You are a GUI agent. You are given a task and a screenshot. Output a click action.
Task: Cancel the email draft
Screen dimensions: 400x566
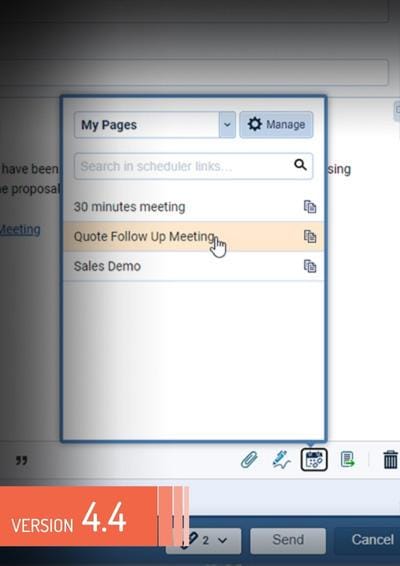tap(370, 540)
